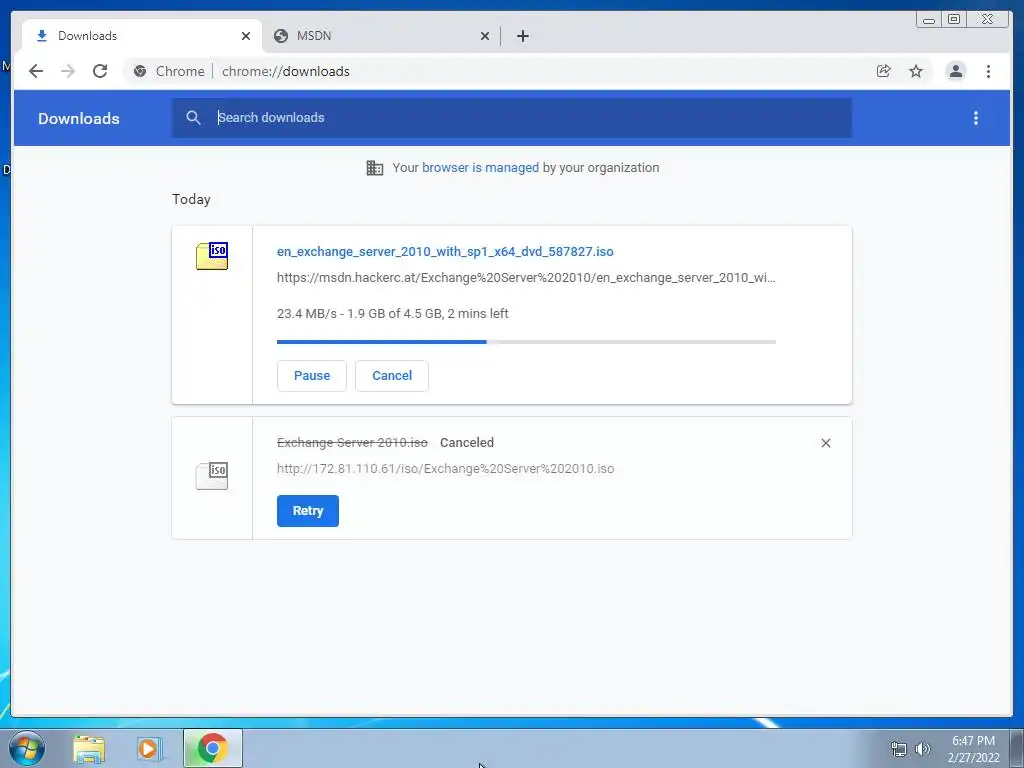The height and width of the screenshot is (768, 1024).
Task: Click the chrome://downloads address text
Action: pyautogui.click(x=285, y=71)
